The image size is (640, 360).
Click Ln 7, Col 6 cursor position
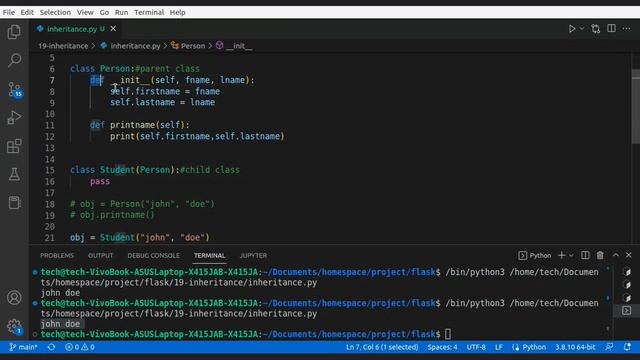click(x=382, y=347)
